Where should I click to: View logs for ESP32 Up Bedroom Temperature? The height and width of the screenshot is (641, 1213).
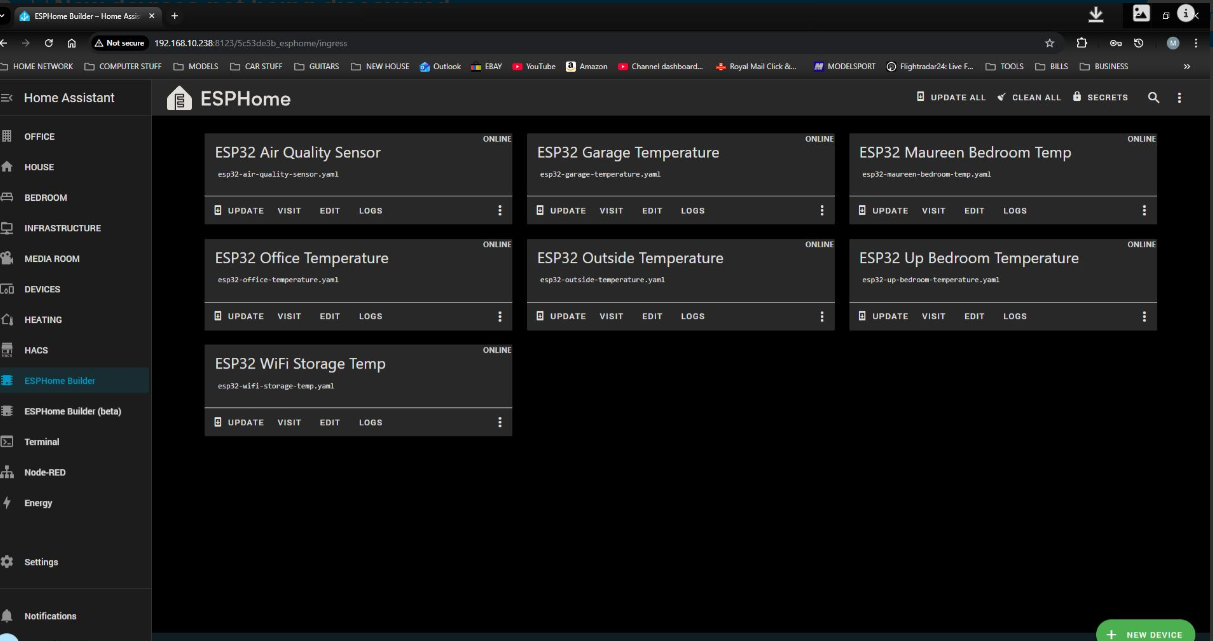(1015, 316)
